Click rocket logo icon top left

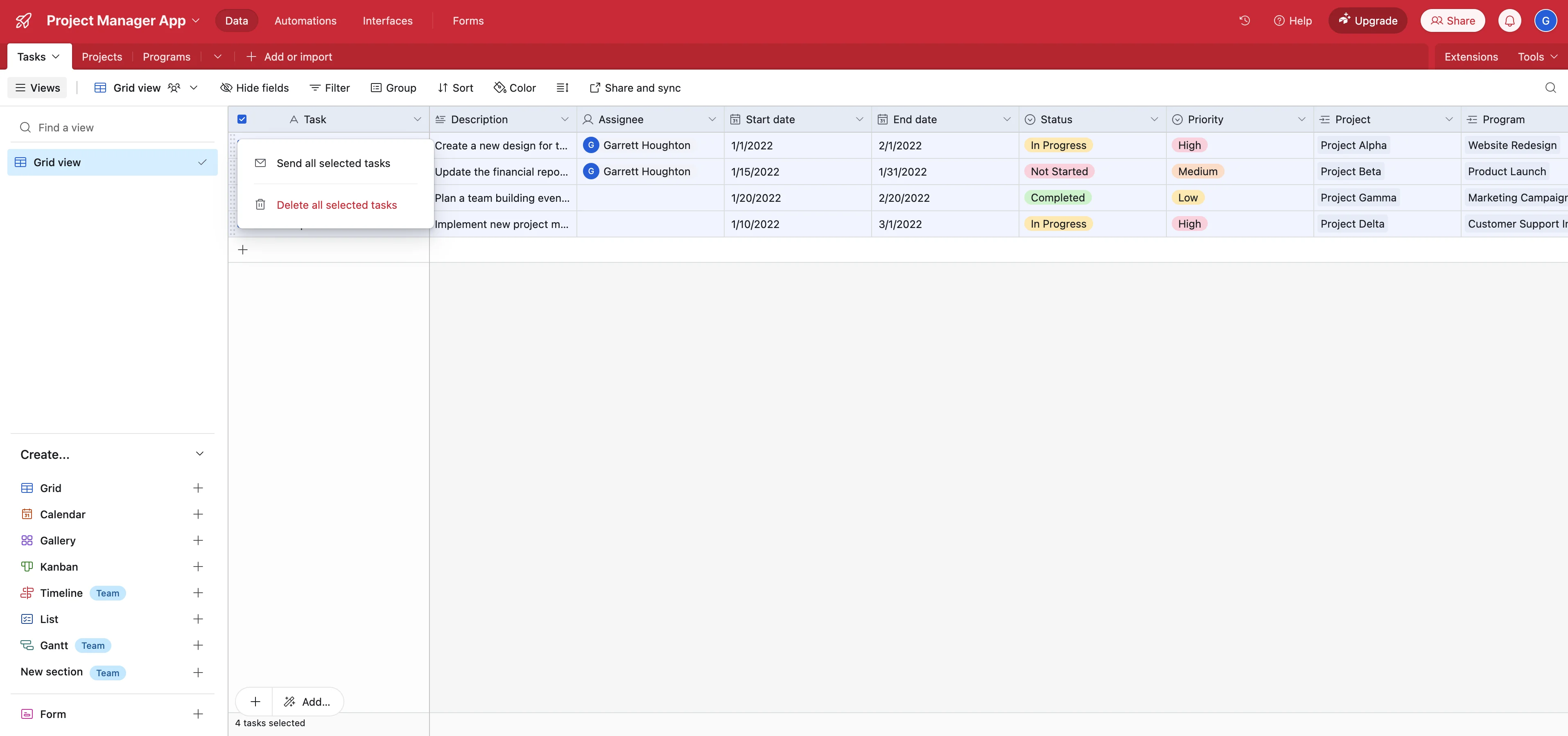click(x=23, y=21)
